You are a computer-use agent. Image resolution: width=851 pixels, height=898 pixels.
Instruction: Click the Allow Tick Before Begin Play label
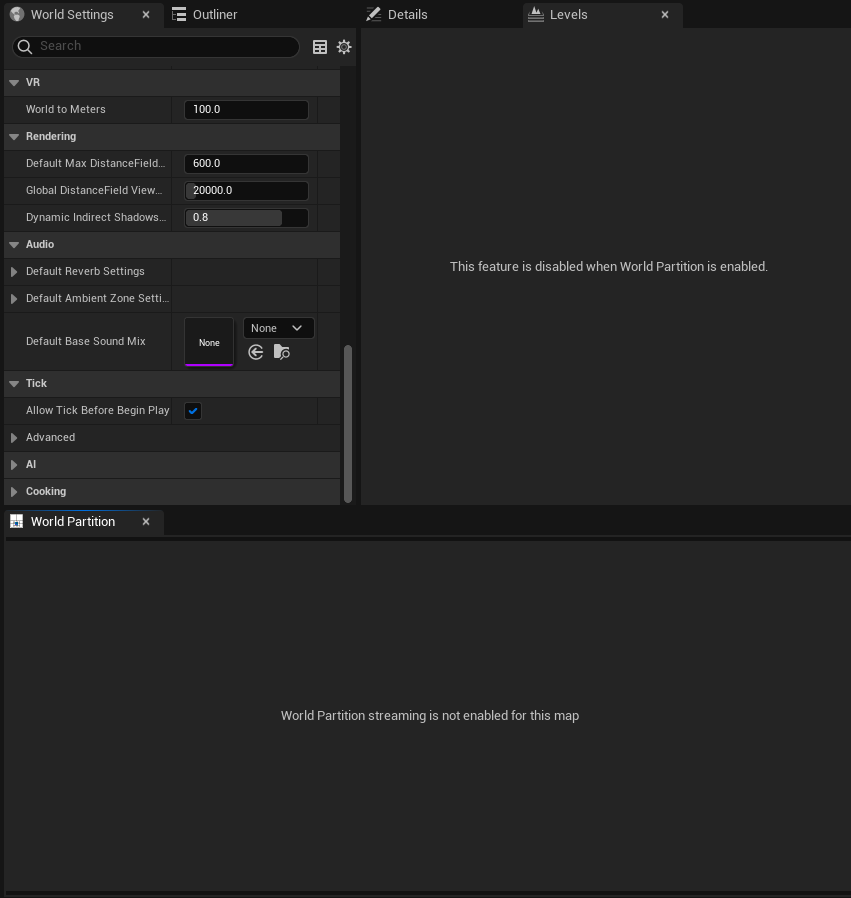[x=97, y=411]
